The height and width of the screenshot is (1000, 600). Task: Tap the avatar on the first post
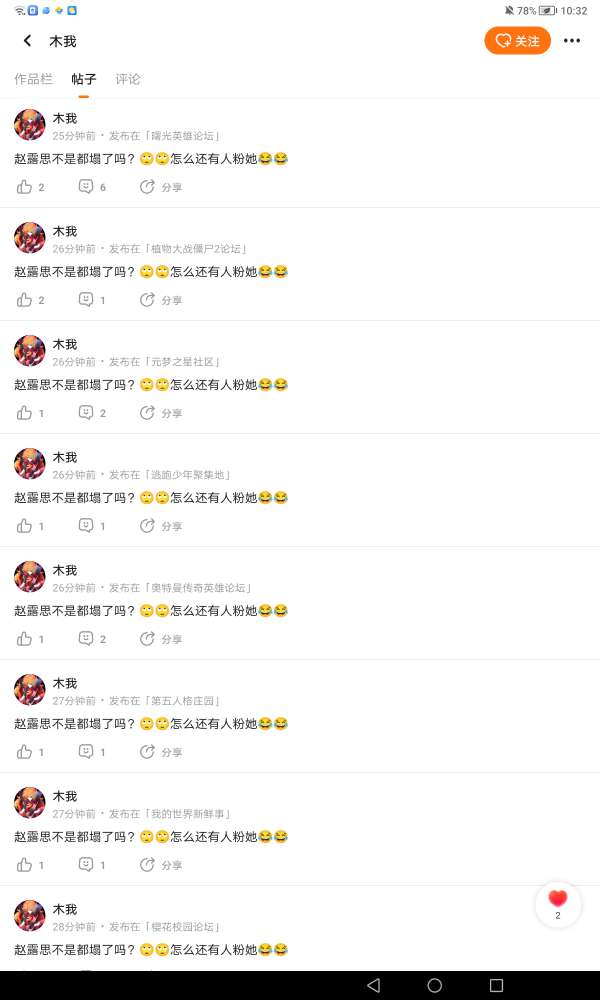click(30, 124)
